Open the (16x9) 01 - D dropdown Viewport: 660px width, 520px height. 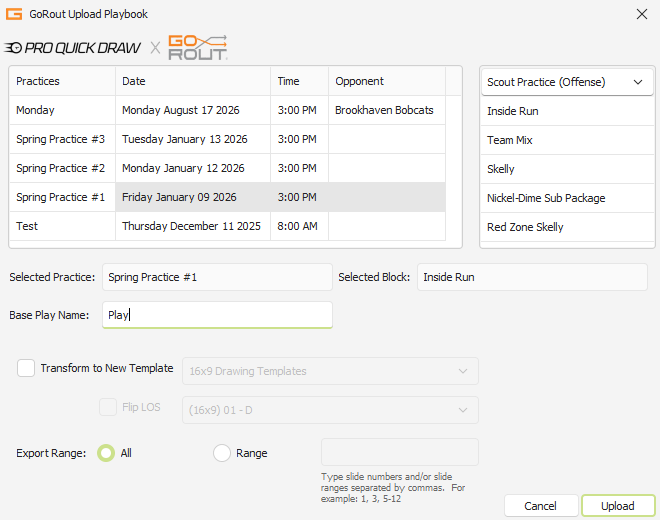coord(330,410)
